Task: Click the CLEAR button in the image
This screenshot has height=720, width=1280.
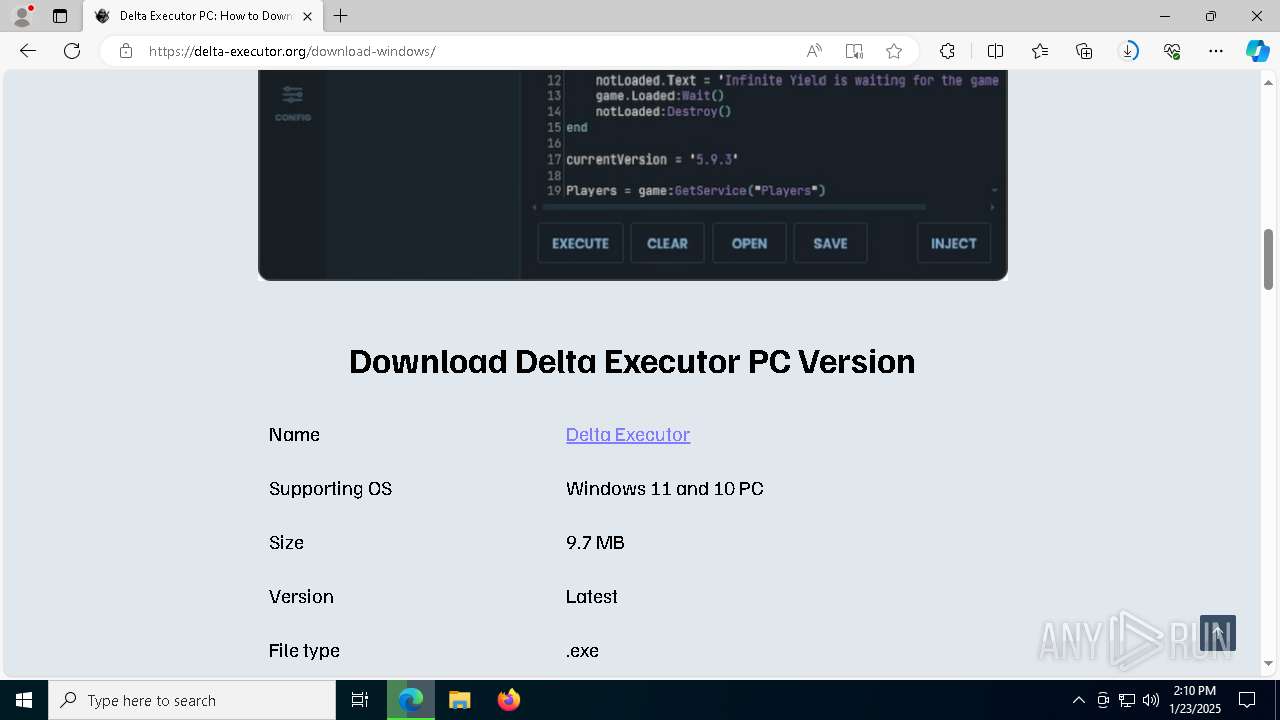Action: [667, 243]
